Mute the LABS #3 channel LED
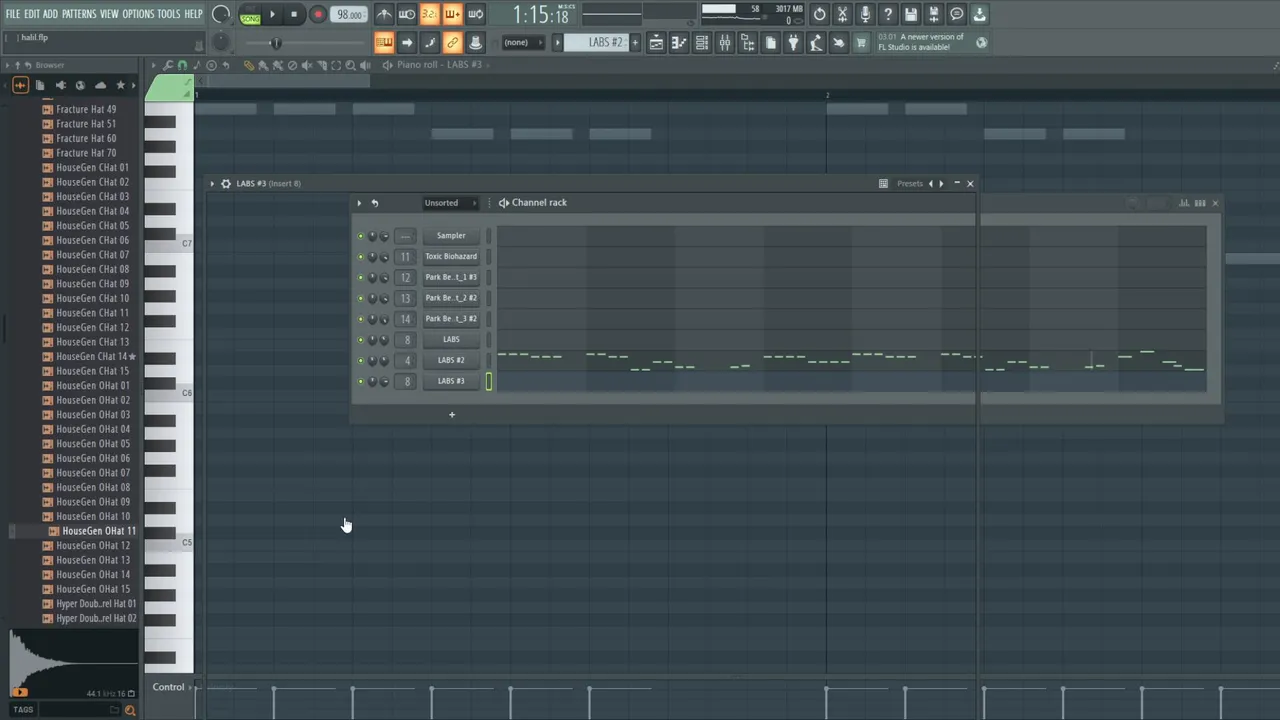Viewport: 1280px width, 720px height. point(360,381)
